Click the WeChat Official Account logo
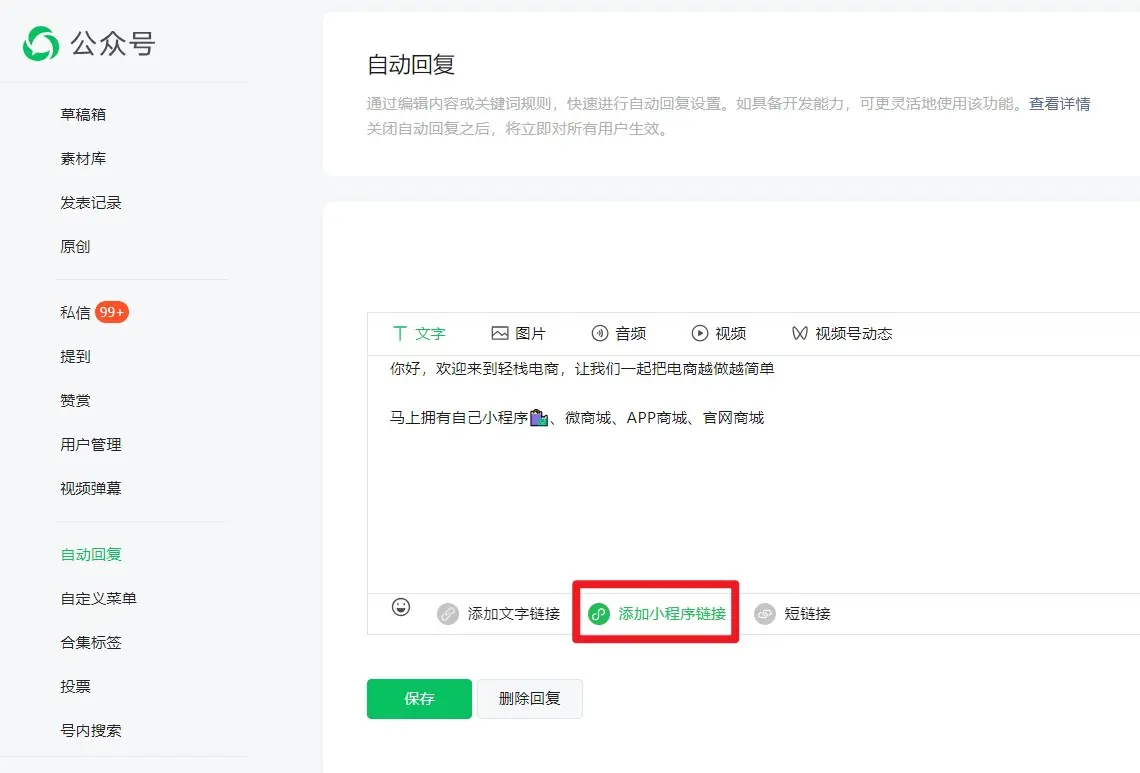Viewport: 1140px width, 773px height. click(x=42, y=44)
